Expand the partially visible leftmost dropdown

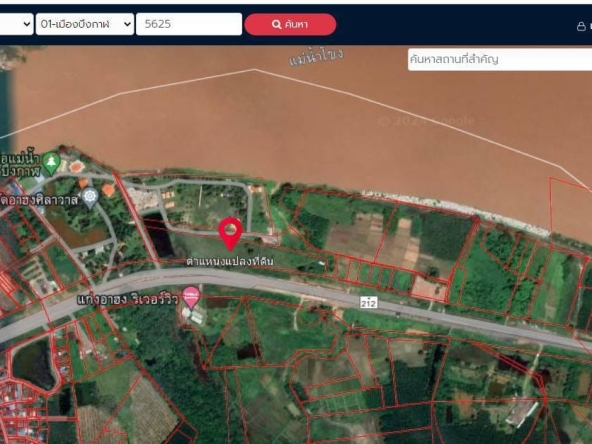click(x=16, y=24)
